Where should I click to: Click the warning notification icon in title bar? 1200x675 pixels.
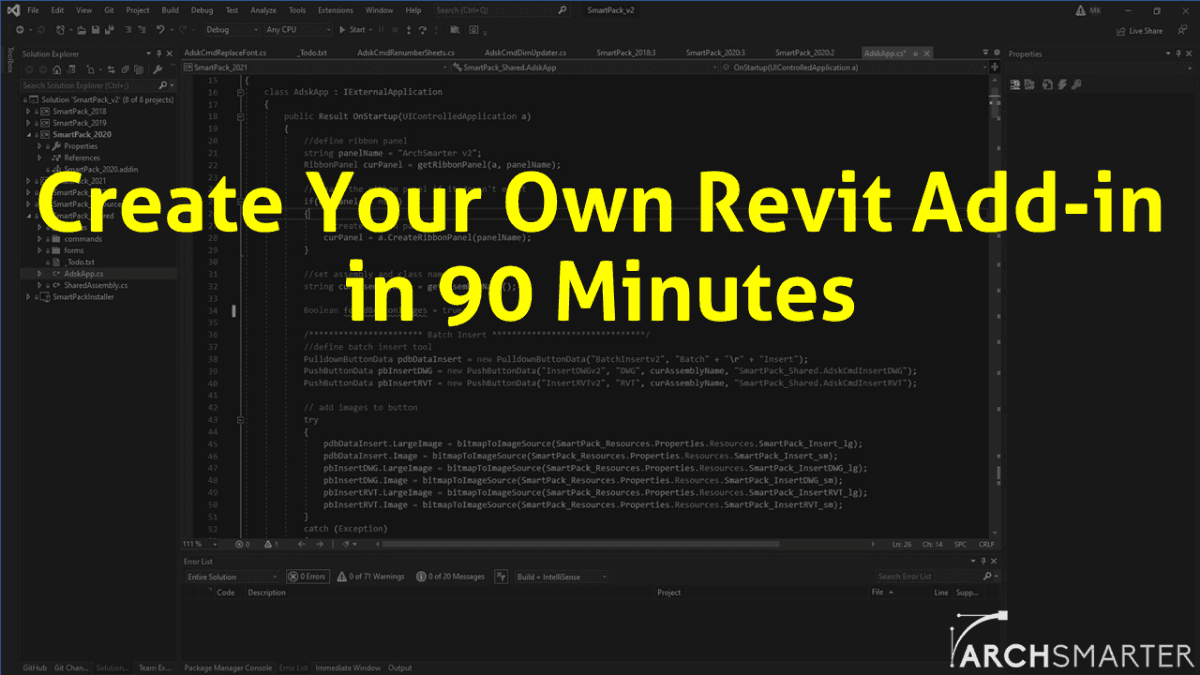(x=1079, y=10)
